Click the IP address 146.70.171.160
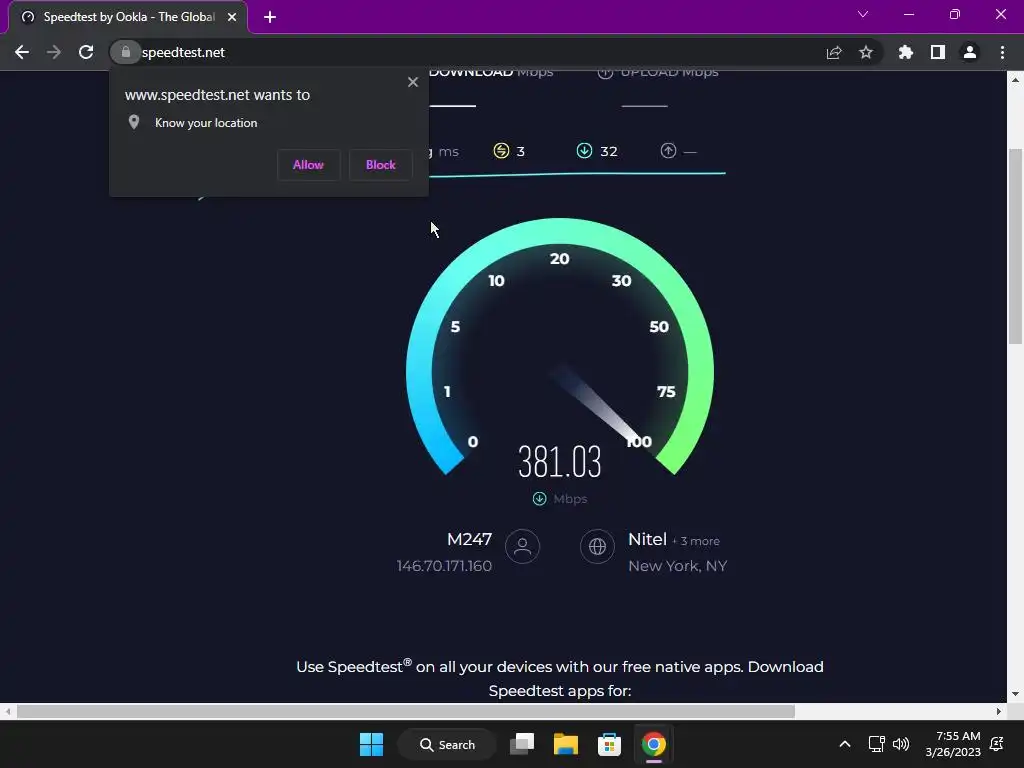 (x=444, y=566)
